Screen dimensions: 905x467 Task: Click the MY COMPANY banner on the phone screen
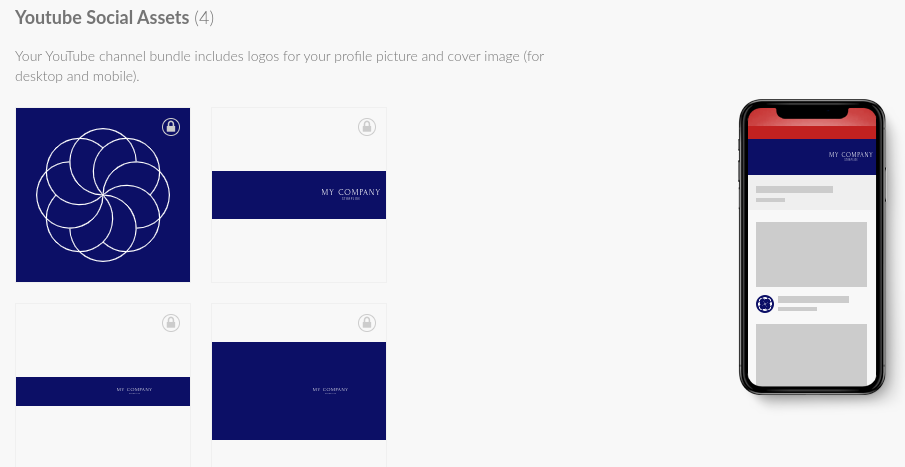coord(811,156)
